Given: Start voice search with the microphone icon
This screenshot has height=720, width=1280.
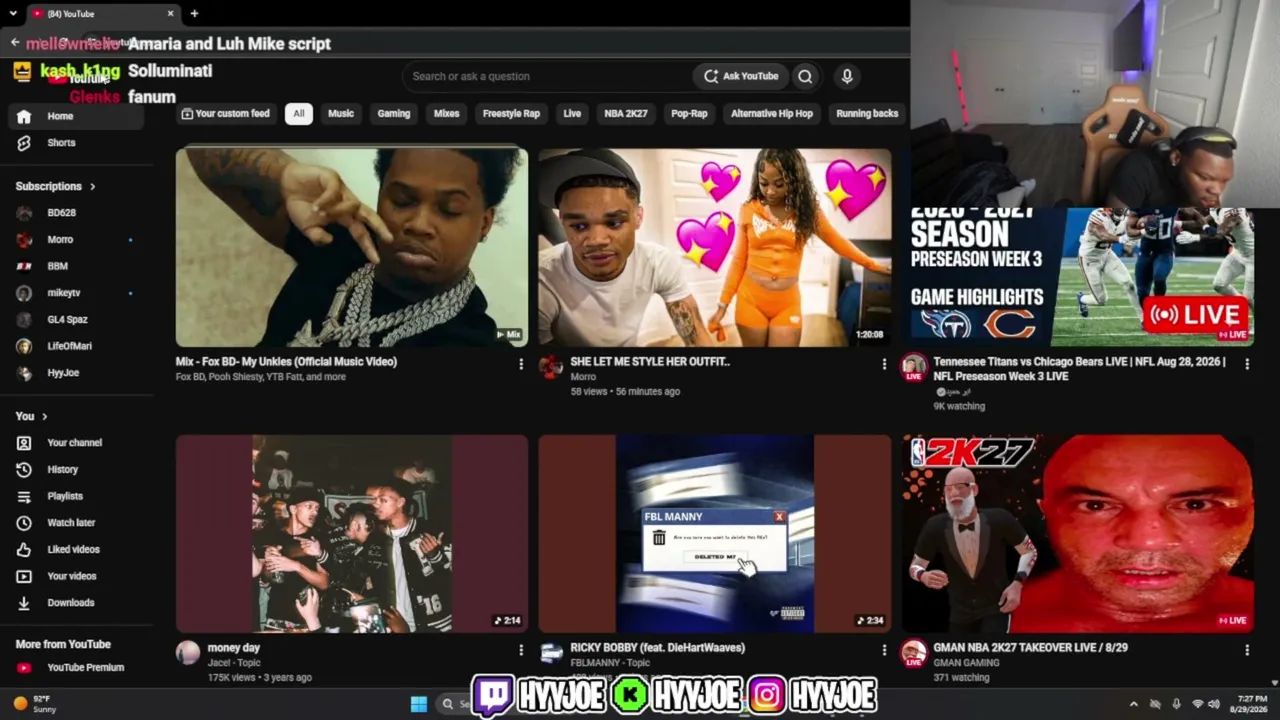Looking at the screenshot, I should coord(847,76).
